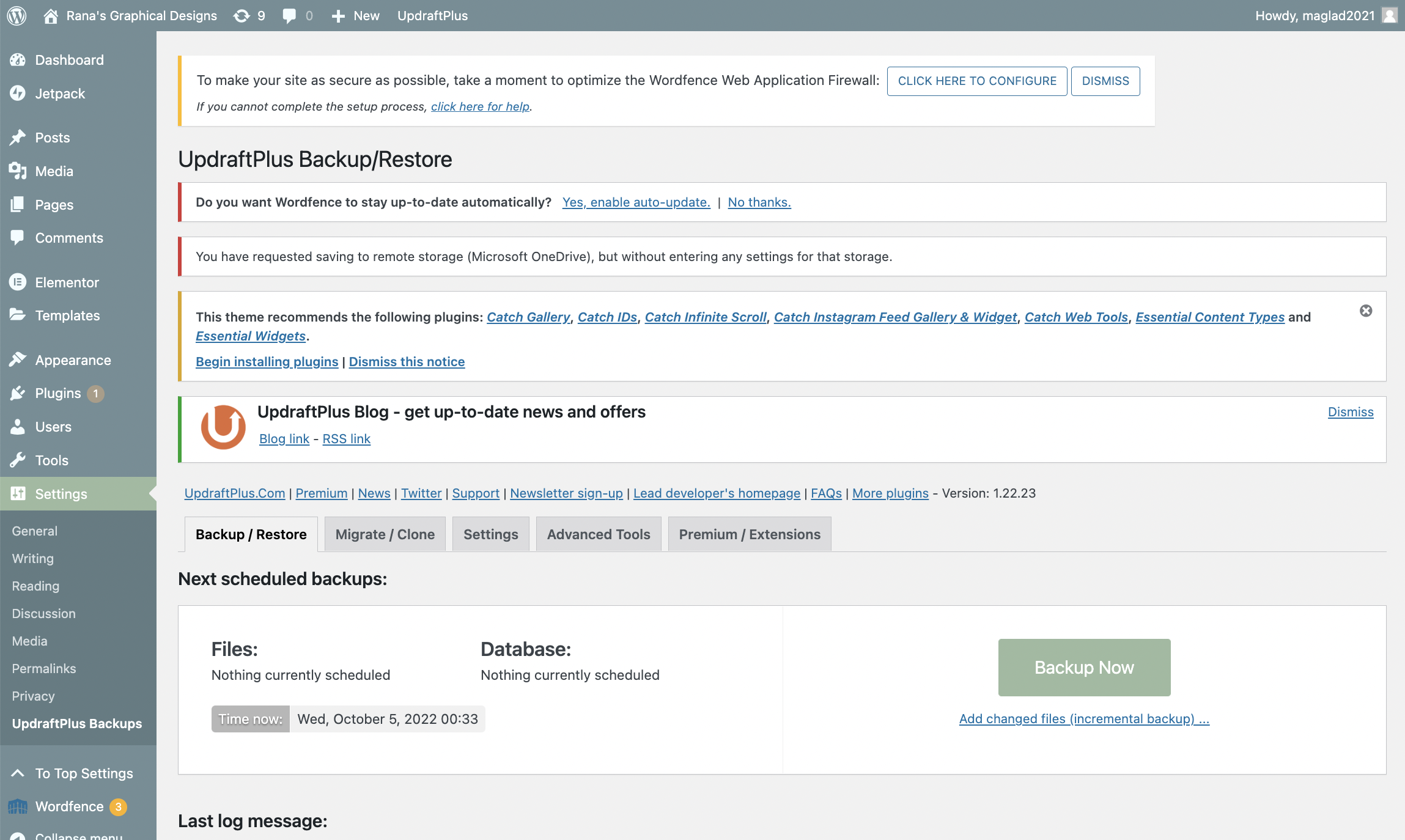Click the plus New icon in admin bar
Image resolution: width=1405 pixels, height=840 pixels.
pyautogui.click(x=338, y=16)
